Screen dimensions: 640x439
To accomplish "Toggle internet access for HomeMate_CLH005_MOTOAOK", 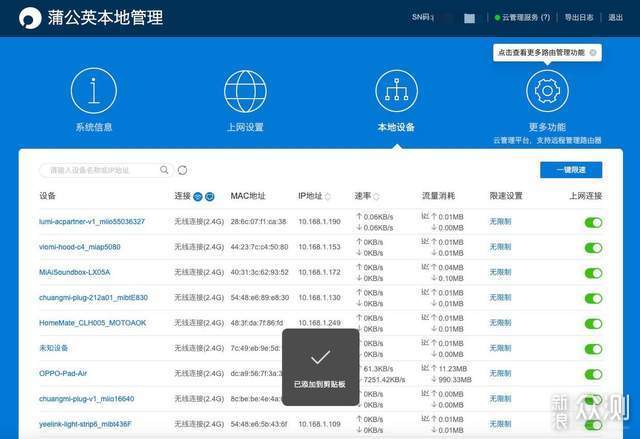I will pos(593,324).
